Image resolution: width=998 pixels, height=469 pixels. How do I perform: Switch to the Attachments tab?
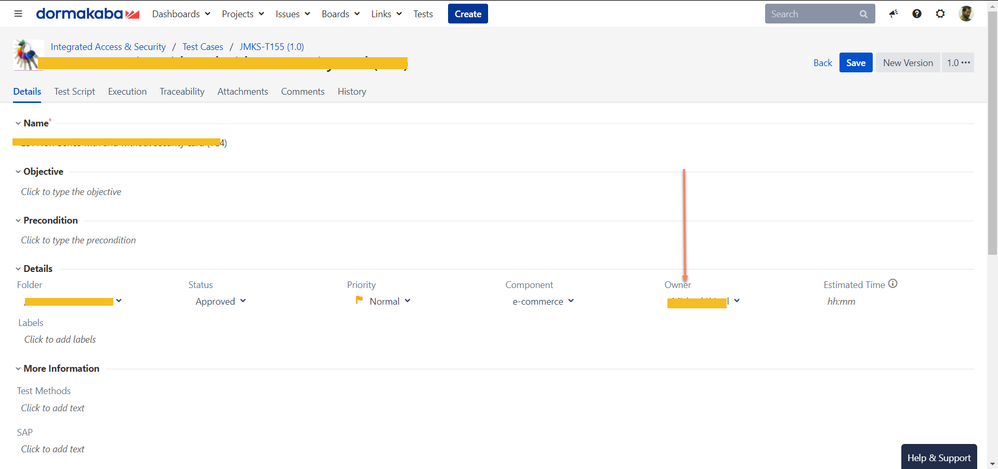[x=242, y=92]
